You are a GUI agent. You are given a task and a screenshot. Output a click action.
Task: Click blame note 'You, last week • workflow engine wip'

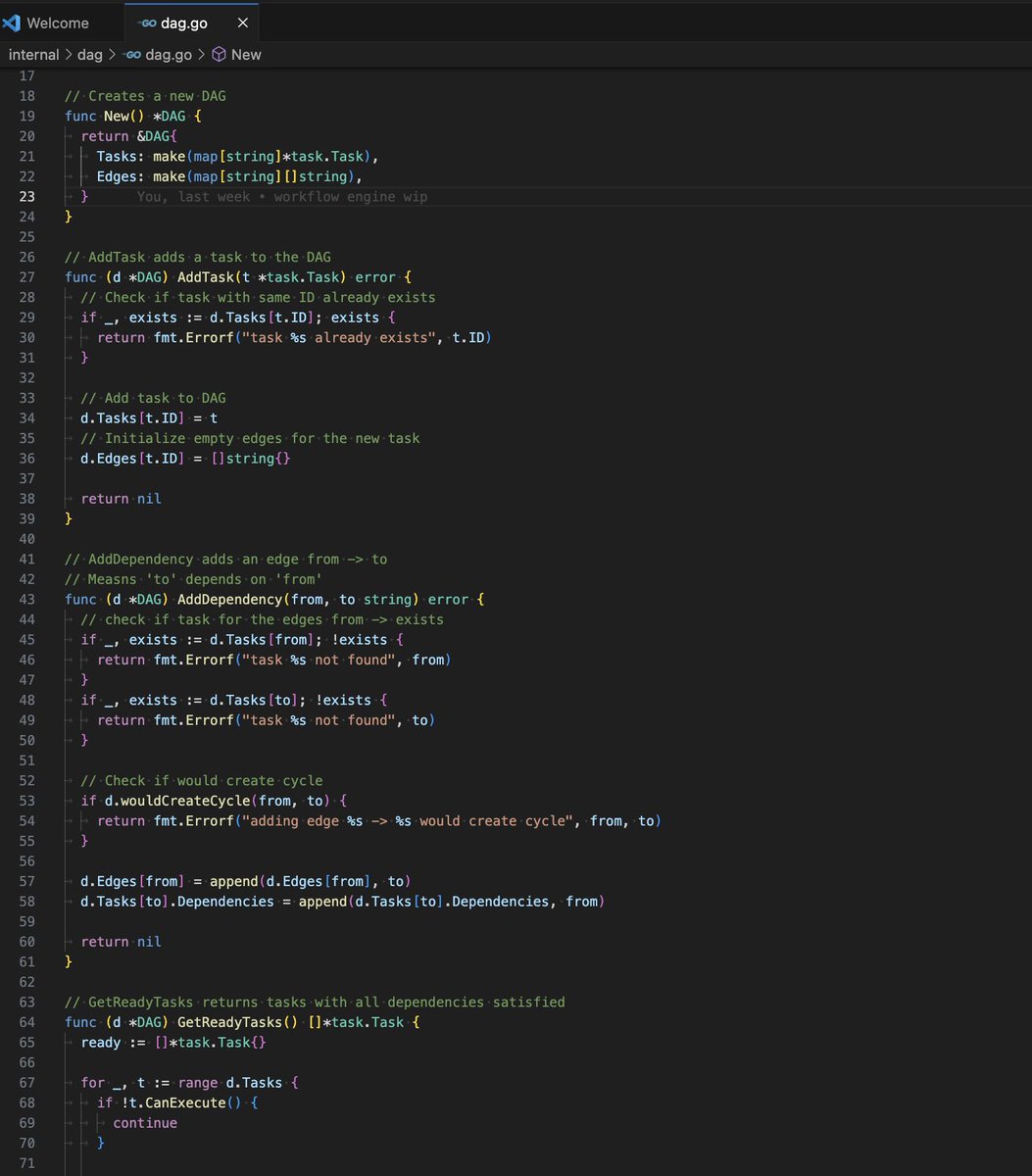tap(282, 197)
